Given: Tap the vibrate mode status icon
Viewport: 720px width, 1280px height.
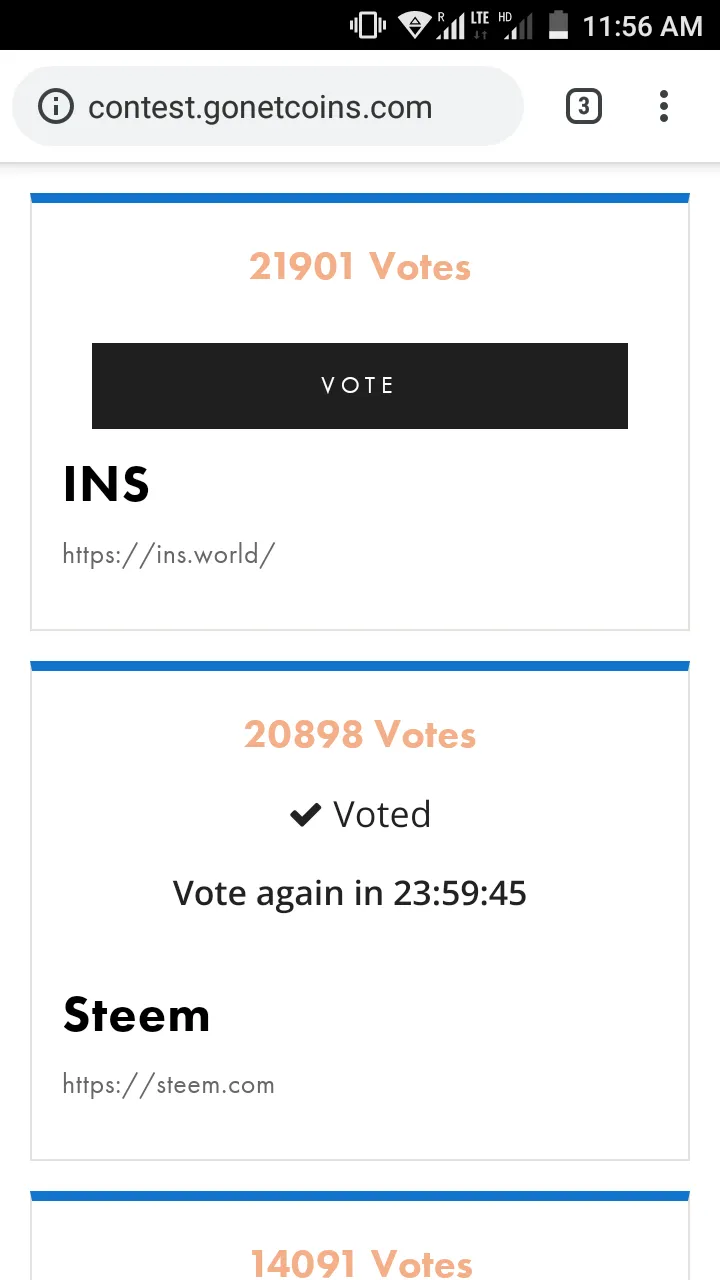Looking at the screenshot, I should click(x=368, y=25).
